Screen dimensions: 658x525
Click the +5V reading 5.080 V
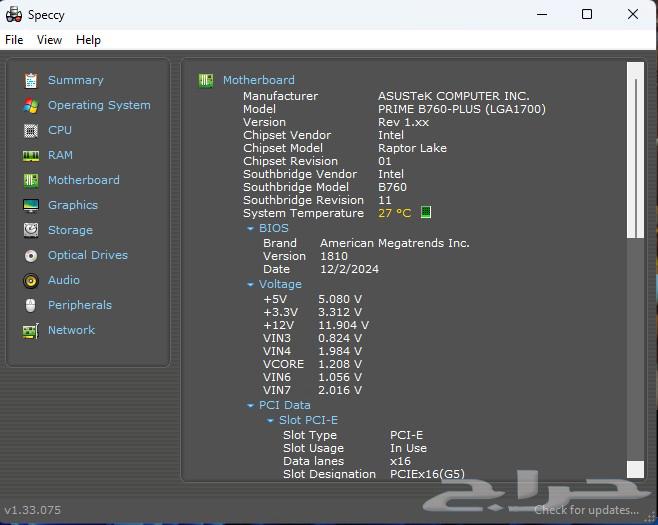coord(339,300)
